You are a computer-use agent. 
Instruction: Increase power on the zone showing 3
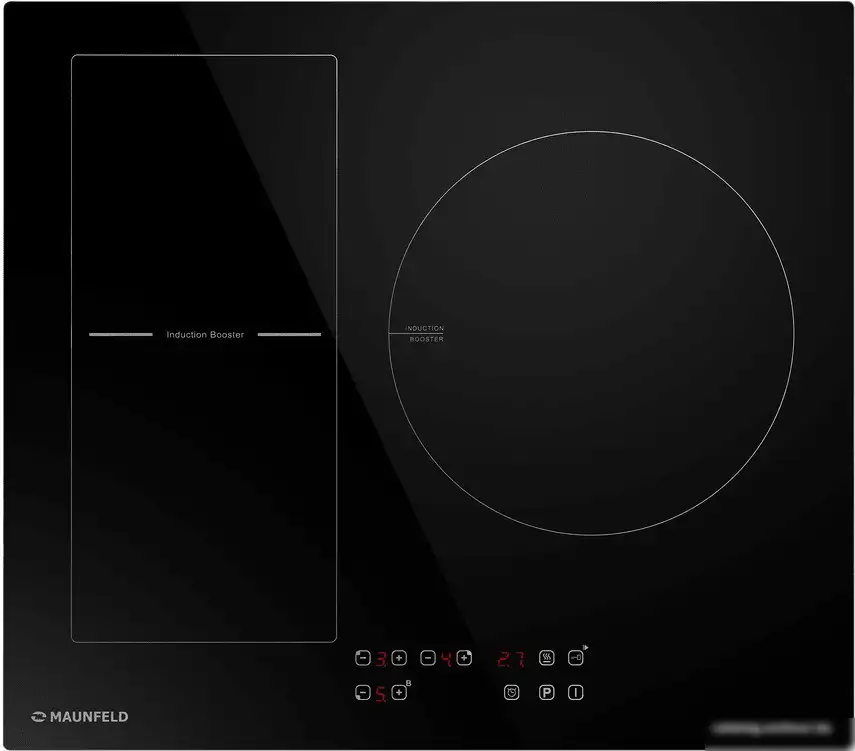pyautogui.click(x=399, y=658)
